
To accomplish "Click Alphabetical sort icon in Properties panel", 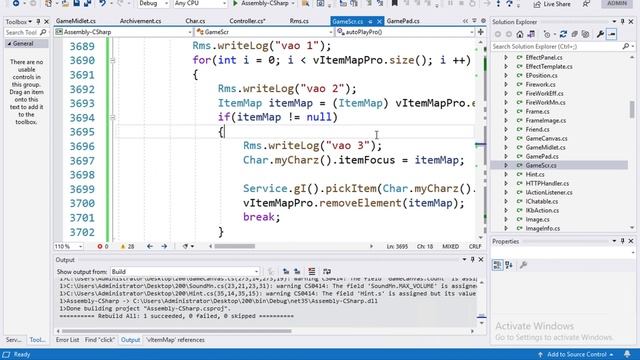I will pyautogui.click(x=509, y=265).
